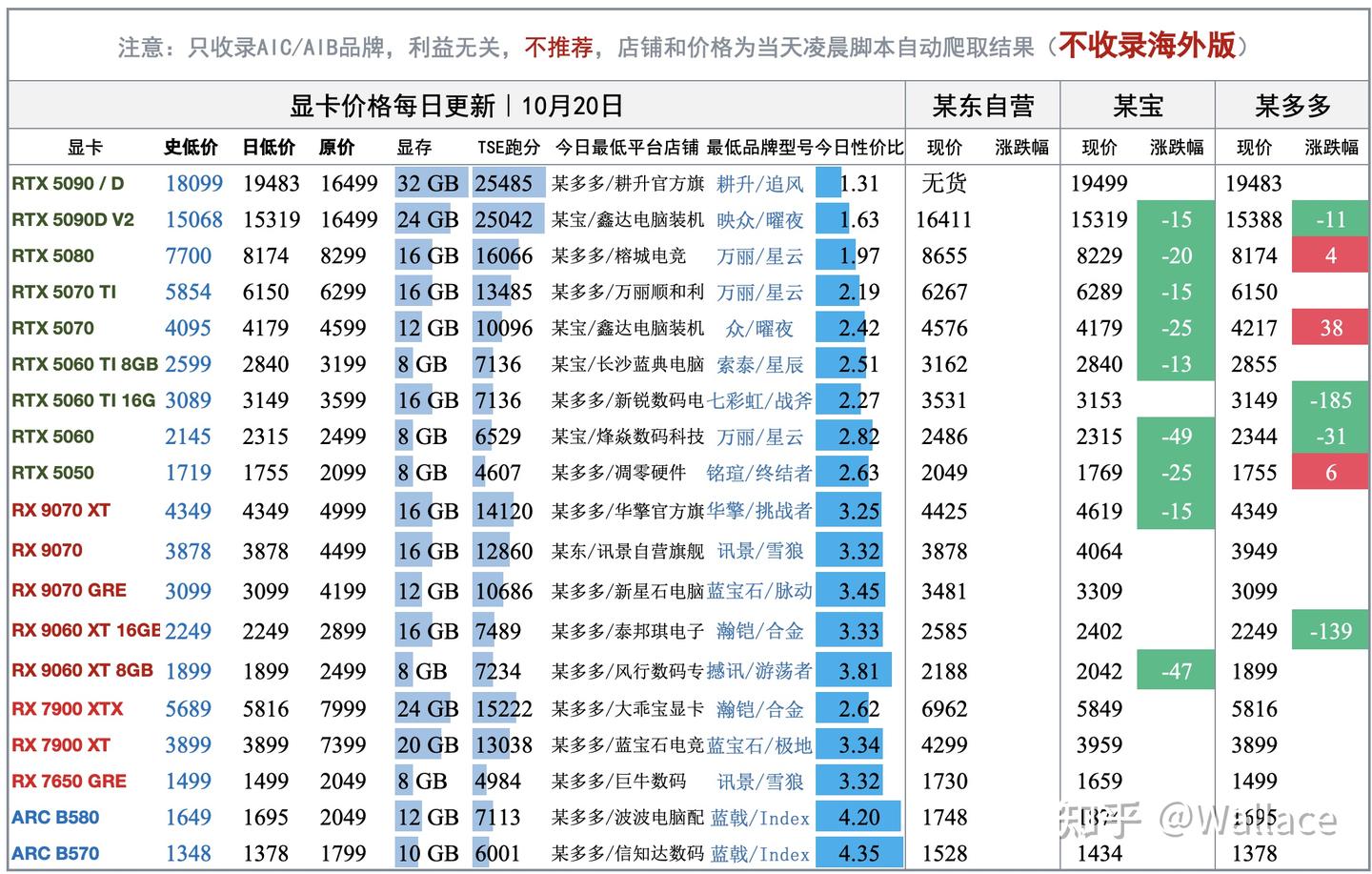The image size is (1372, 874).
Task: Click the 涨跌幅 header under 某多多
Action: point(1332,148)
